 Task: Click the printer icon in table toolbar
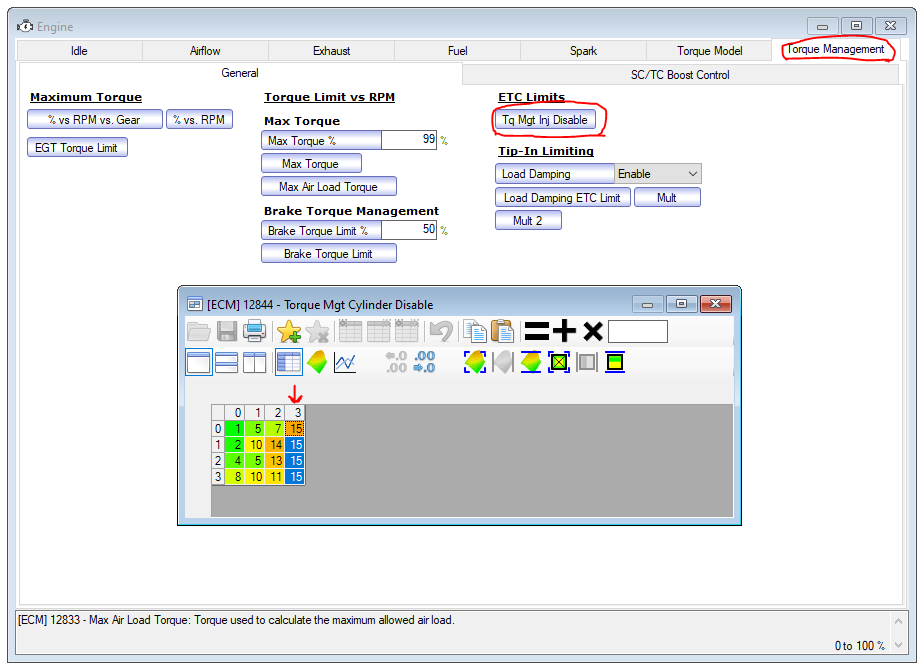(x=255, y=332)
